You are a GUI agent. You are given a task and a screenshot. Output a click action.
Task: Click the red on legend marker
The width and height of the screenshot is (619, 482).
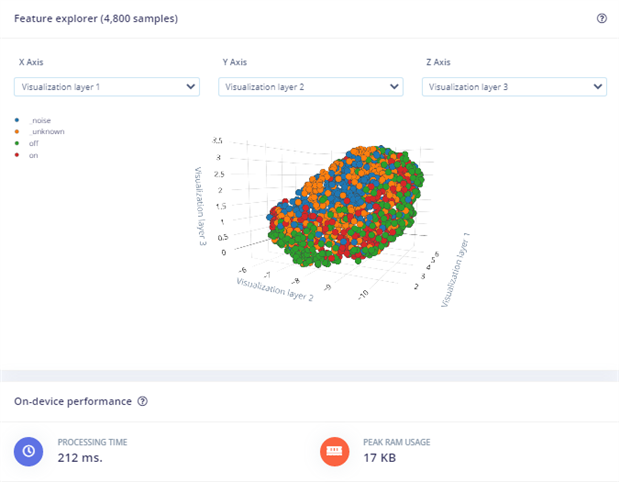18,155
